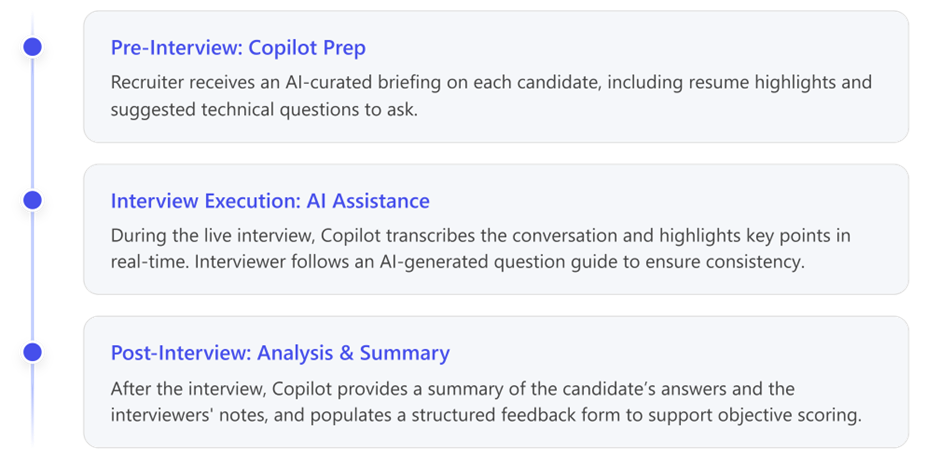Select the Interview Execution card description text
Image resolution: width=940 pixels, height=456 pixels.
480,249
